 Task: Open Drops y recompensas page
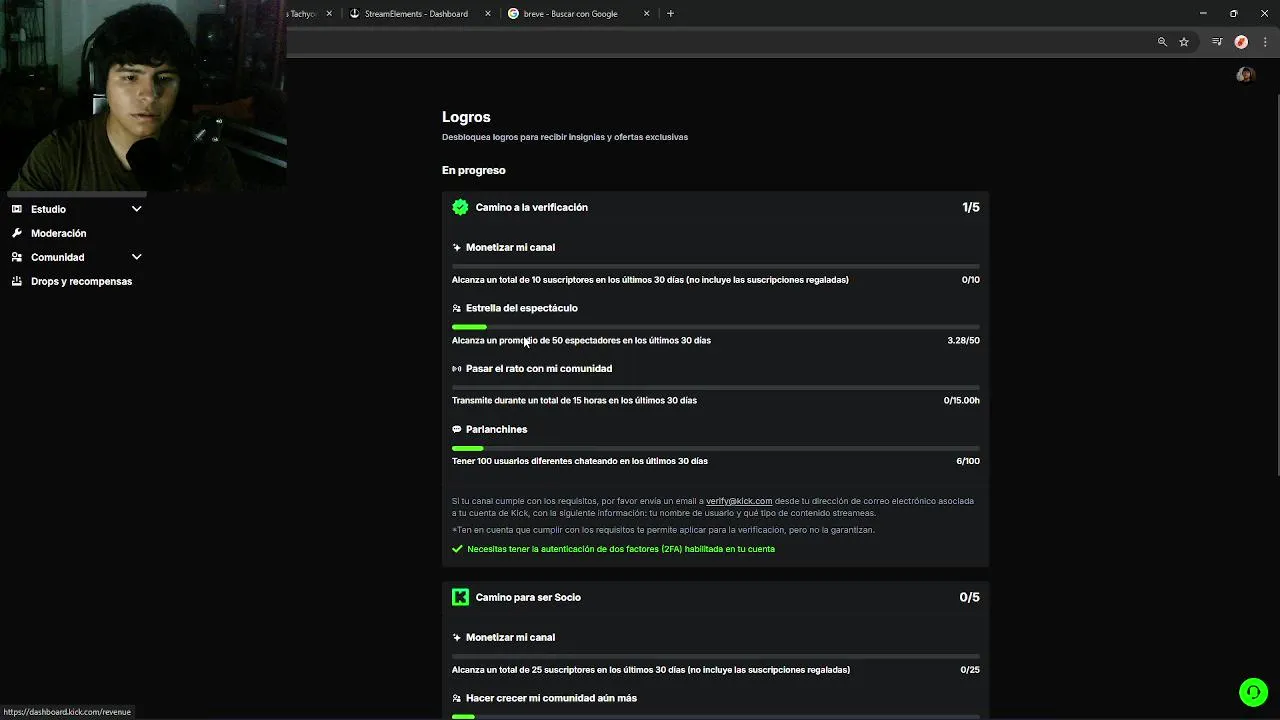[81, 281]
